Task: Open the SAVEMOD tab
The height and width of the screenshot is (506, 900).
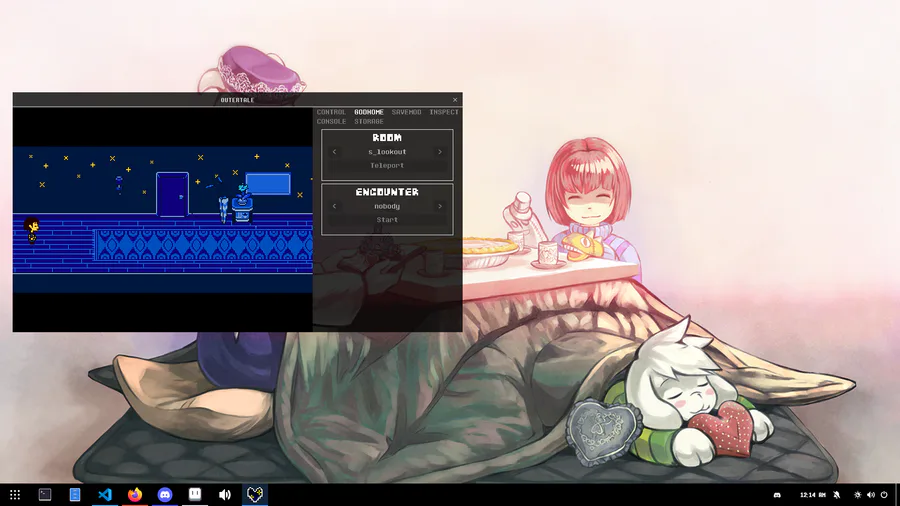Action: (x=406, y=112)
